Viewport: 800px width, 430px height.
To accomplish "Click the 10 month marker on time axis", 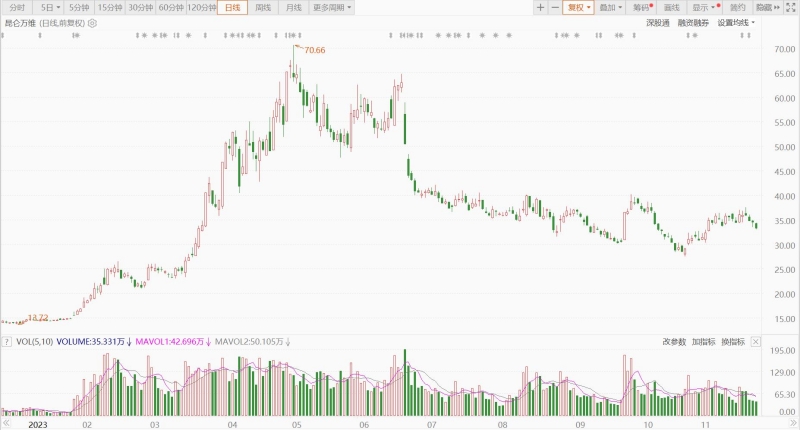I will [x=648, y=425].
